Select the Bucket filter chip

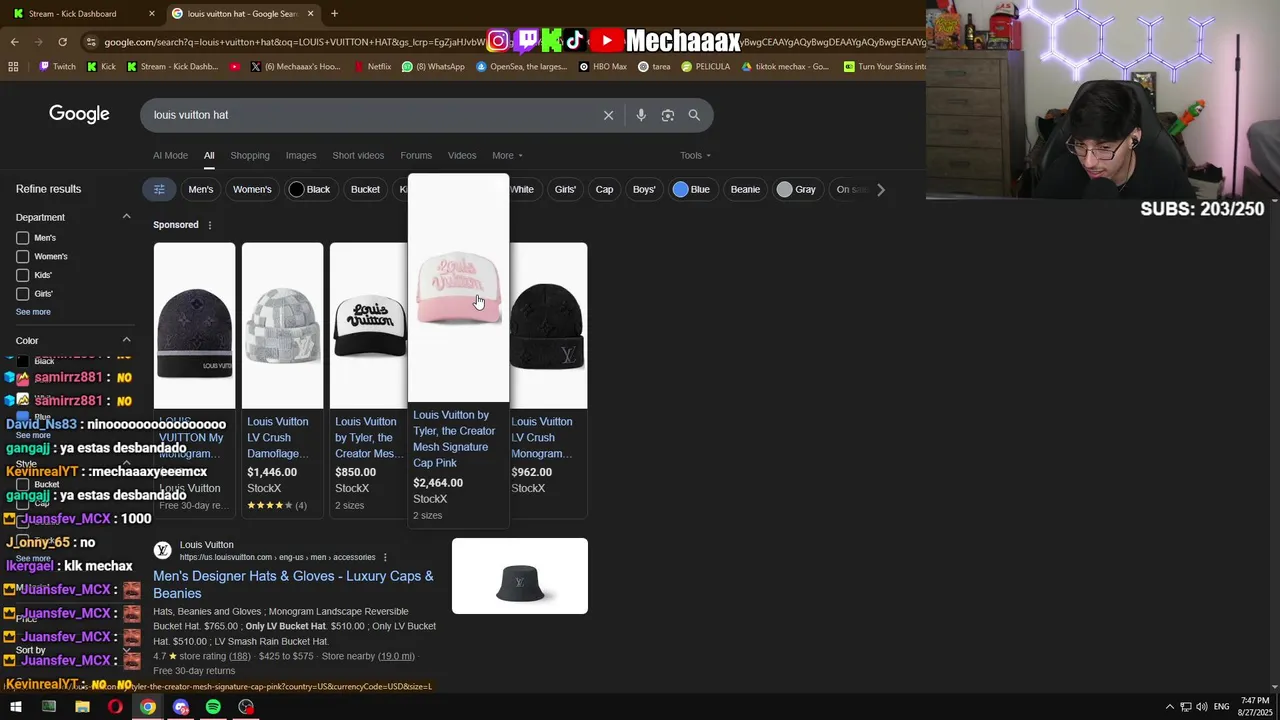[365, 189]
